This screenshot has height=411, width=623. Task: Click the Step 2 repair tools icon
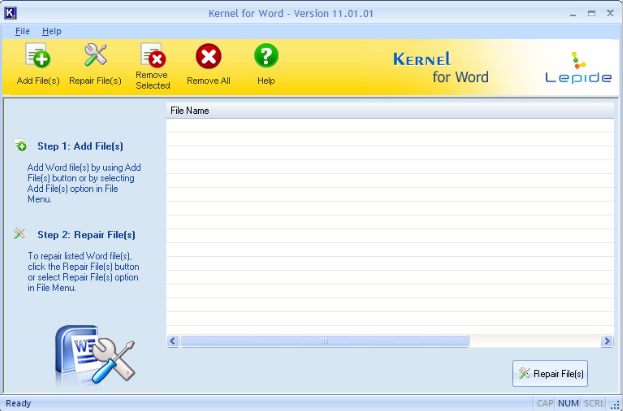(19, 233)
